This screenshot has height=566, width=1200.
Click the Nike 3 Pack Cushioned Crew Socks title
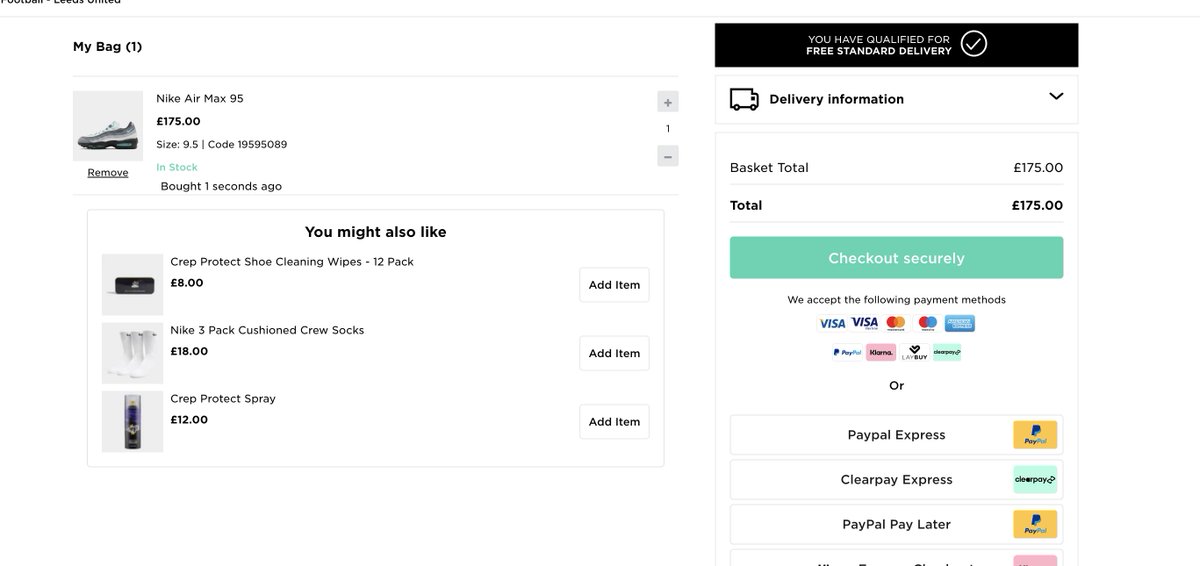[x=267, y=330]
